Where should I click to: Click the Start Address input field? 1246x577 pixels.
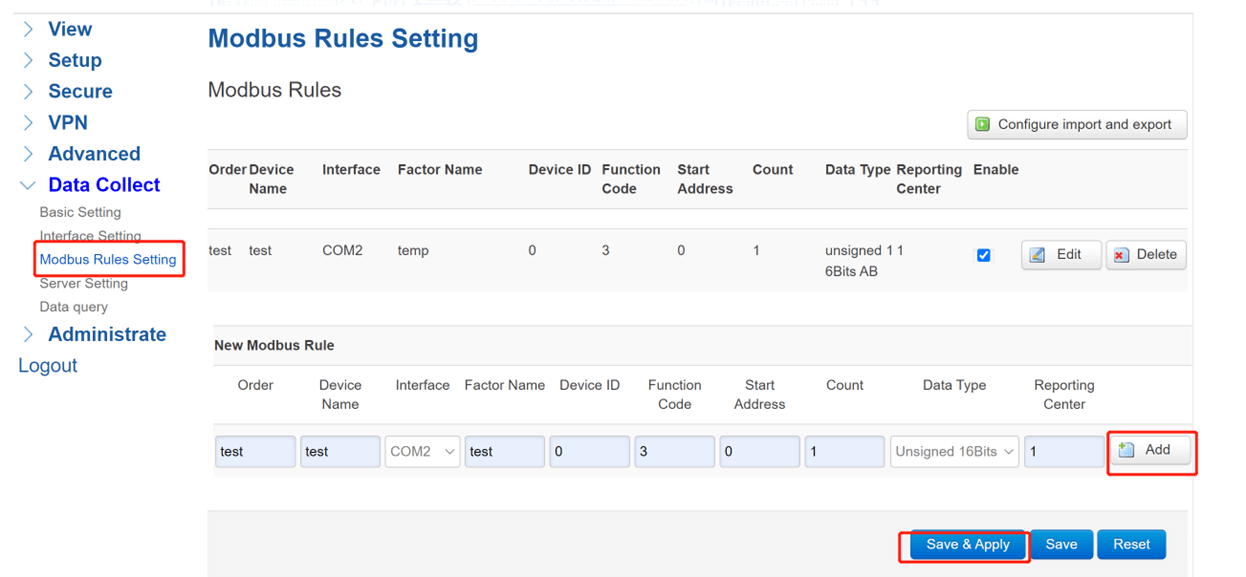click(x=760, y=451)
